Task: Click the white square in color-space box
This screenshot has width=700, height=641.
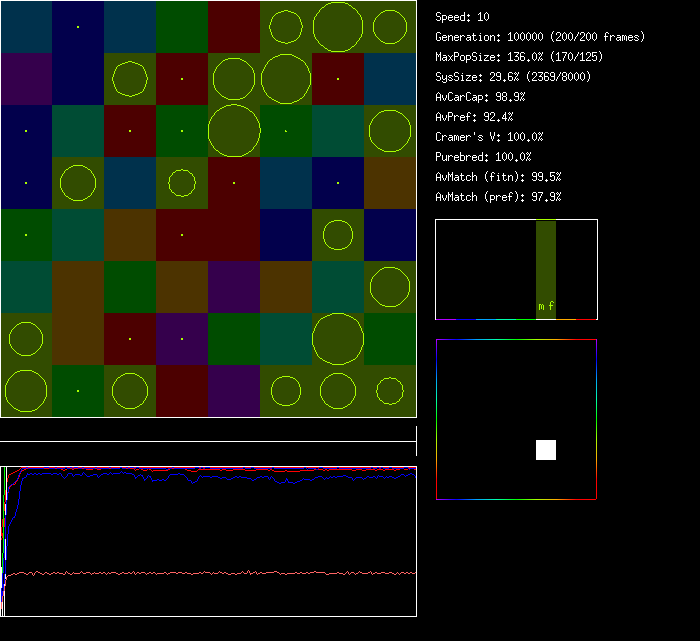Action: (x=546, y=450)
